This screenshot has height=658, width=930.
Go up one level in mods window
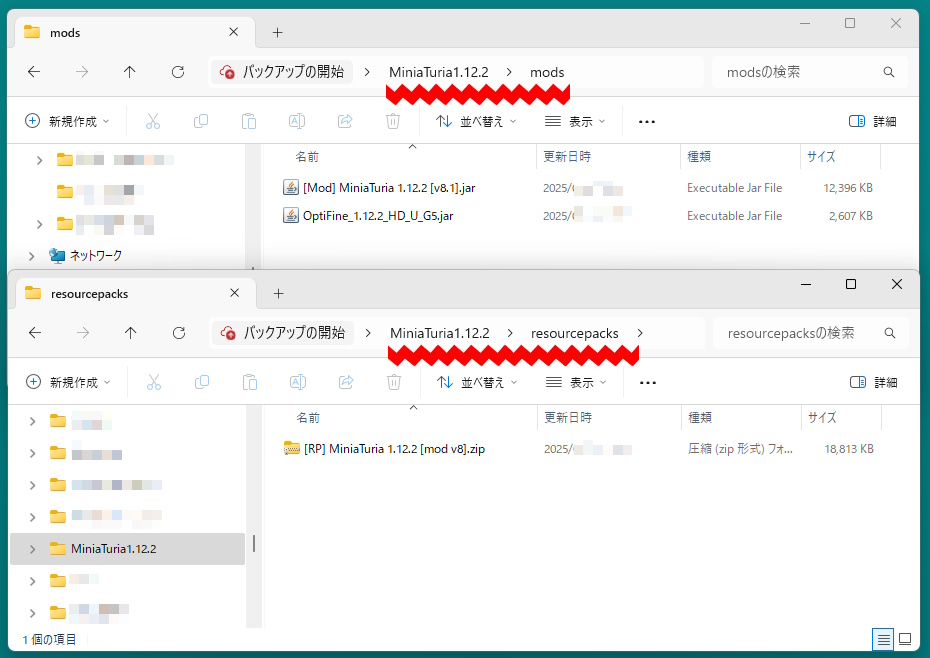(129, 72)
